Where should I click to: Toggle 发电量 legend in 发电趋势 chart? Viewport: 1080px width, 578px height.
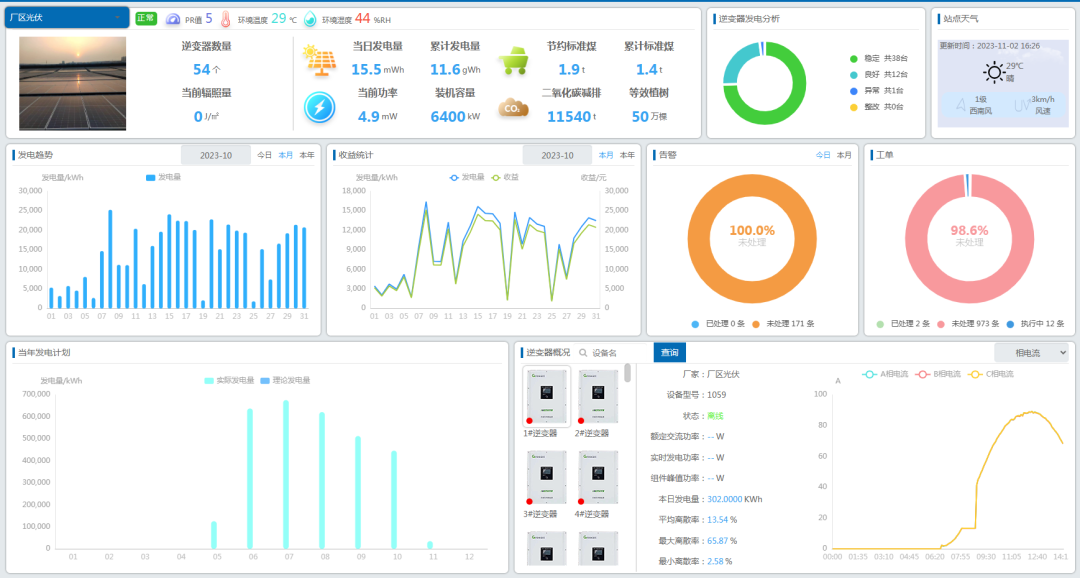(163, 177)
